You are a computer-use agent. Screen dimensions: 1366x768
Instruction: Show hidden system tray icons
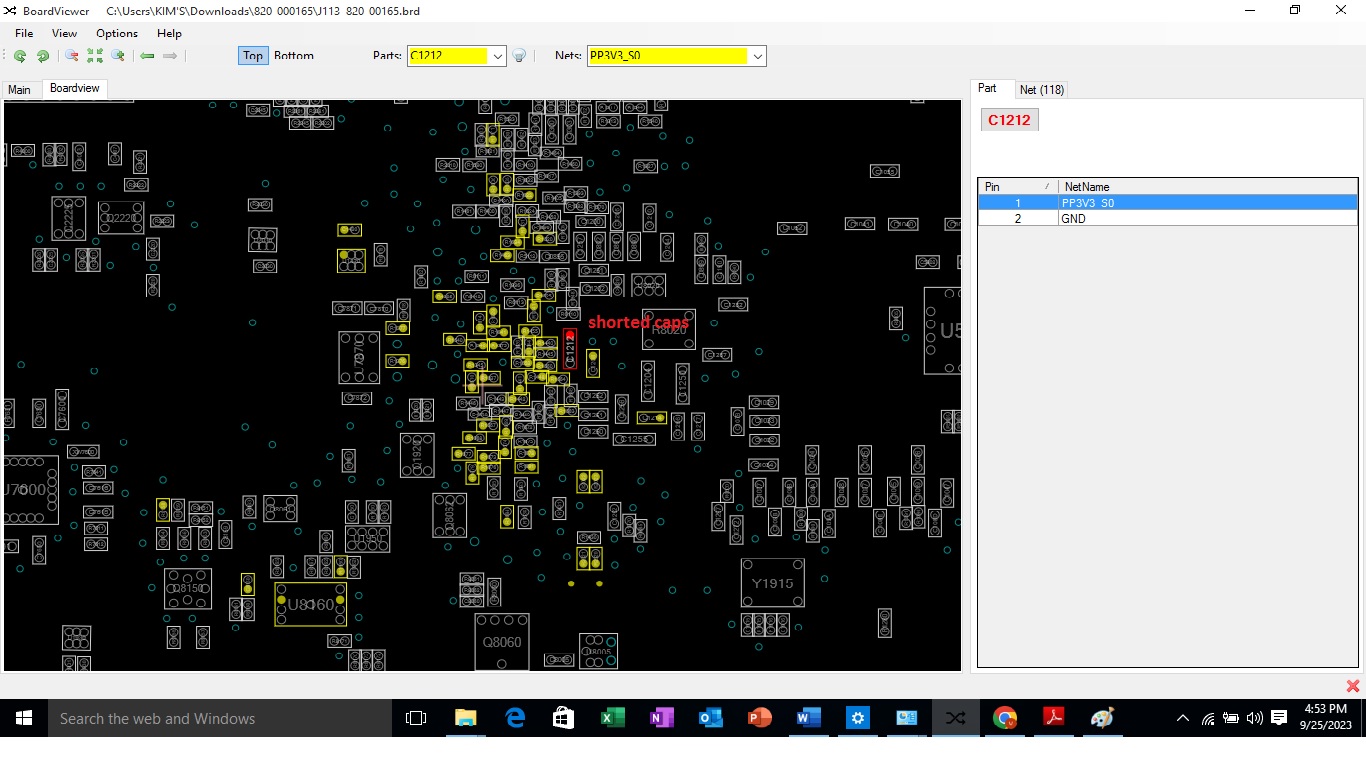[x=1183, y=718]
